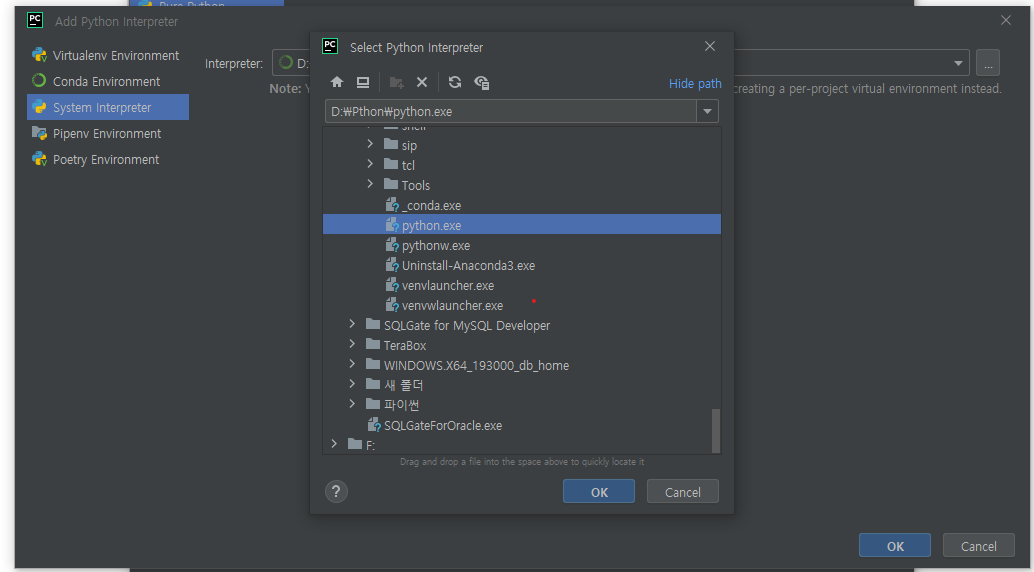Select SQLGateForOracle.exe file

pyautogui.click(x=442, y=426)
